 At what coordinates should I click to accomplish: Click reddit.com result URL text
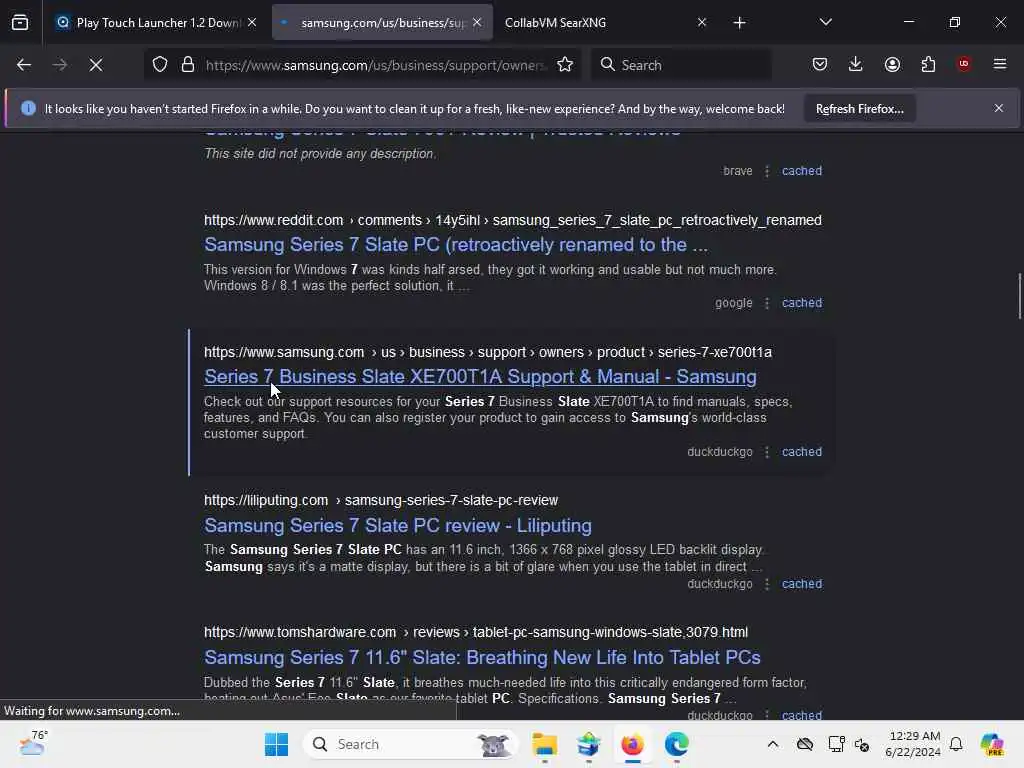(x=513, y=220)
